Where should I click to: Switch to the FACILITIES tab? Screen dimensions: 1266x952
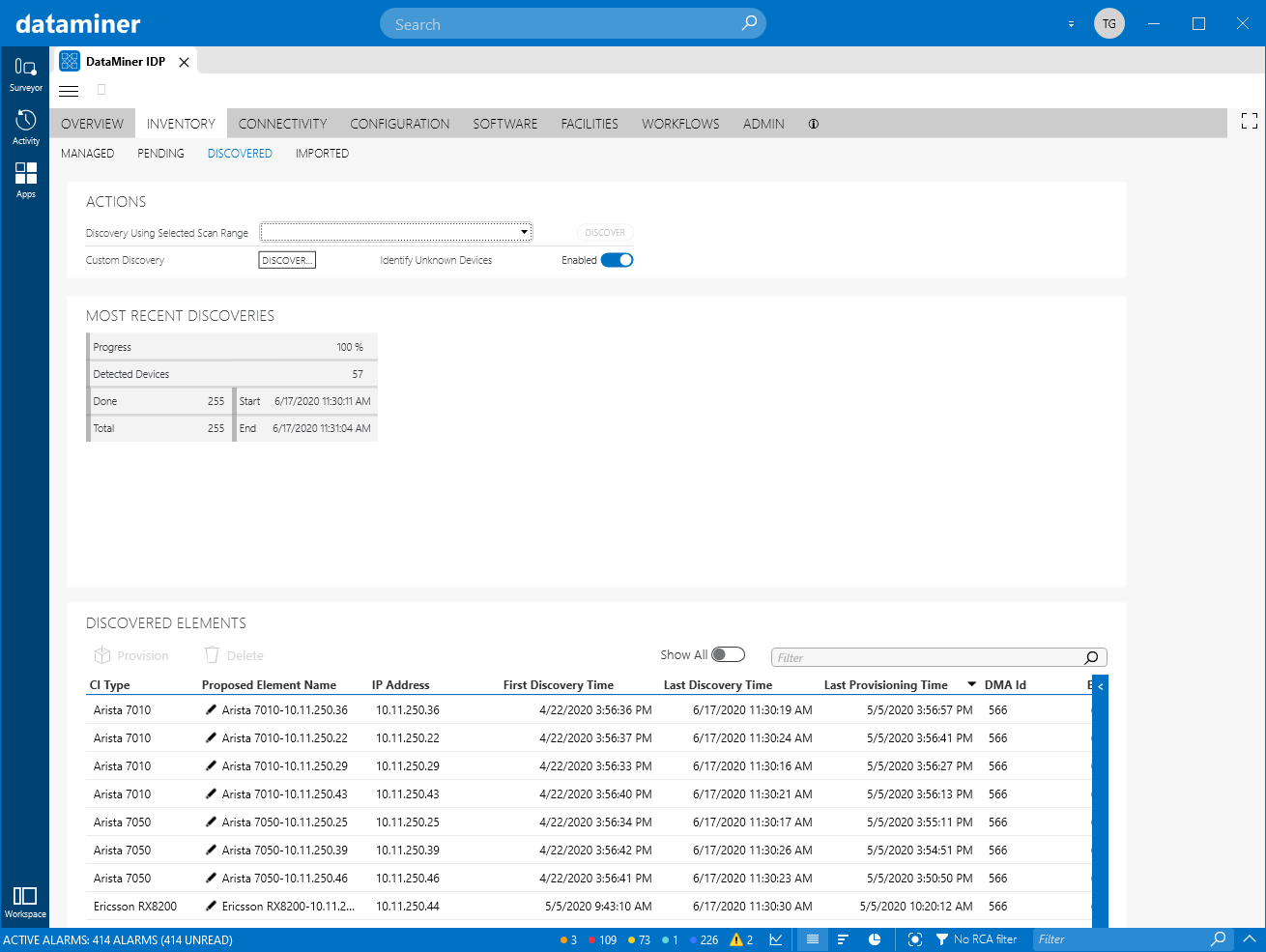pos(590,124)
